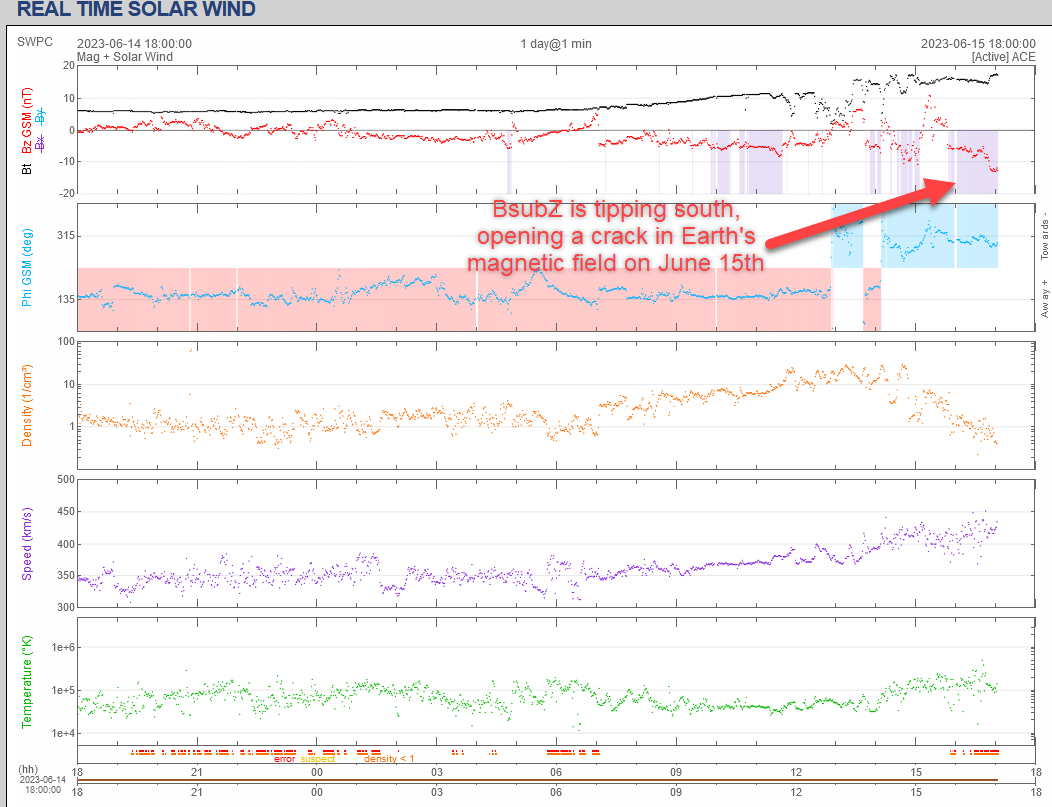
Task: Click the yellow "suspect" legend label
Action: pyautogui.click(x=317, y=759)
